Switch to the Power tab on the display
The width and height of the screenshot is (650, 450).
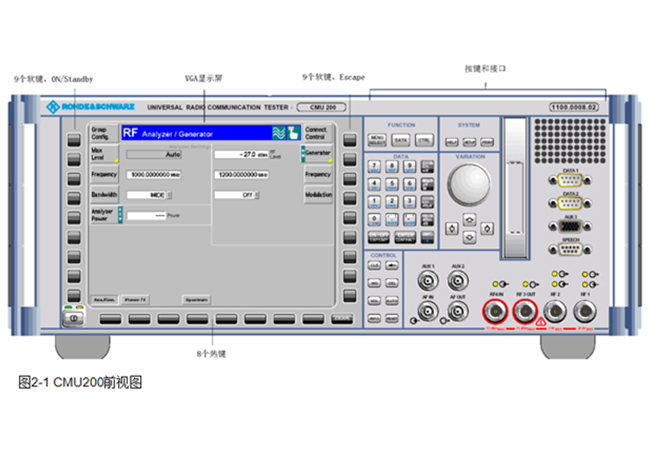pyautogui.click(x=135, y=300)
